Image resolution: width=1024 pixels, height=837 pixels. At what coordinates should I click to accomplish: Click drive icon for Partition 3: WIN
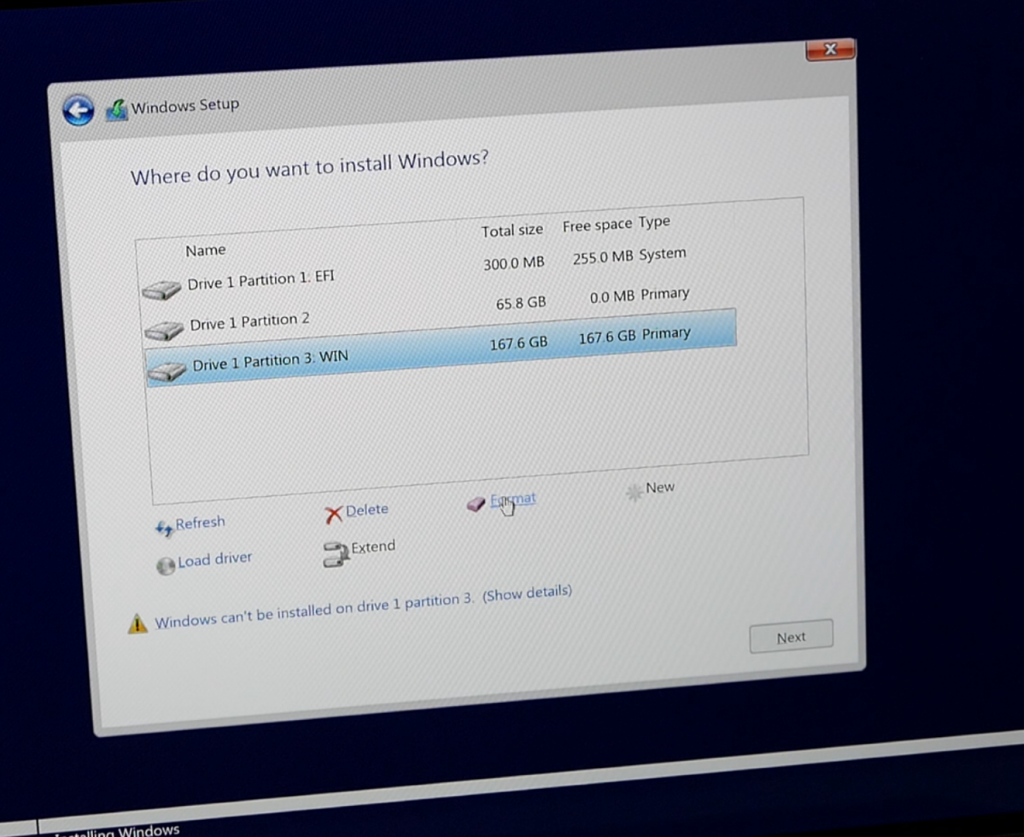click(167, 371)
